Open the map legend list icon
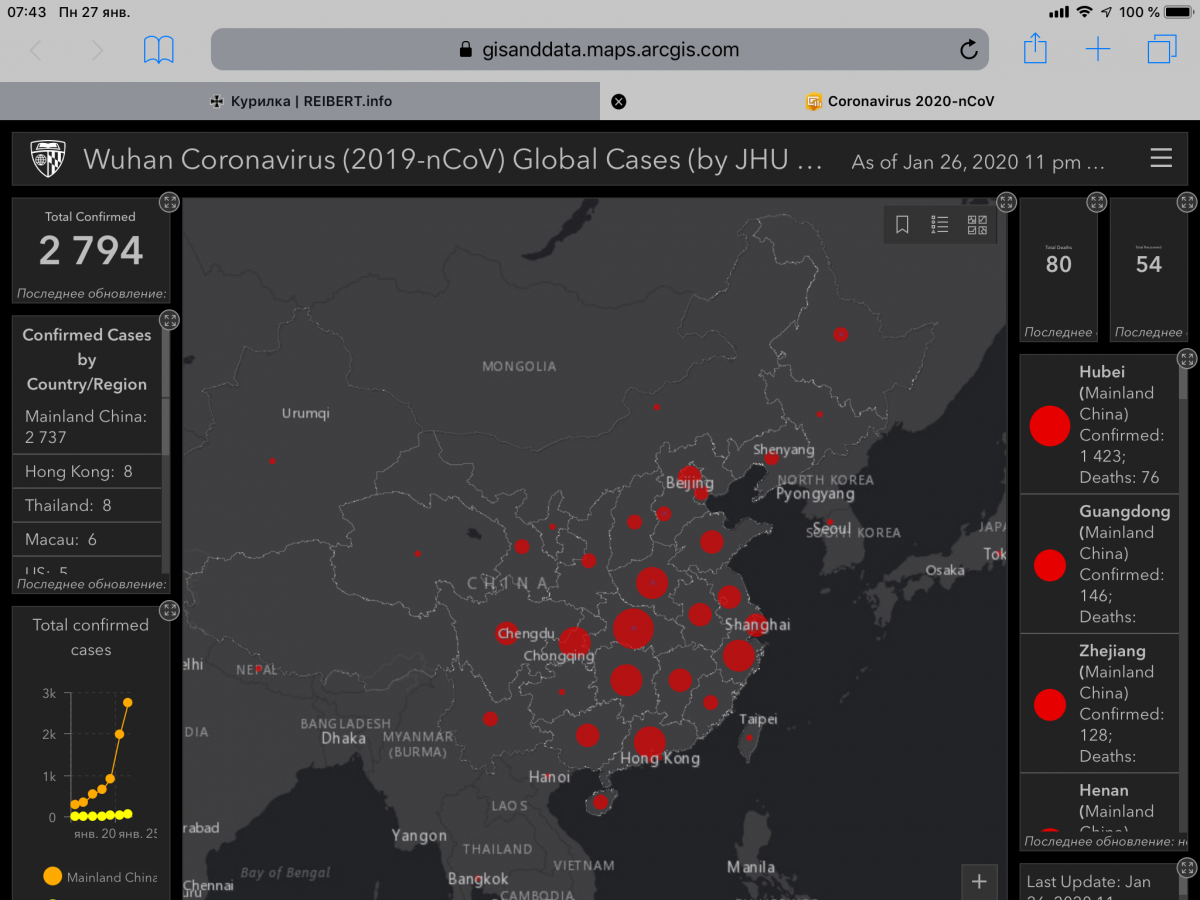 940,225
